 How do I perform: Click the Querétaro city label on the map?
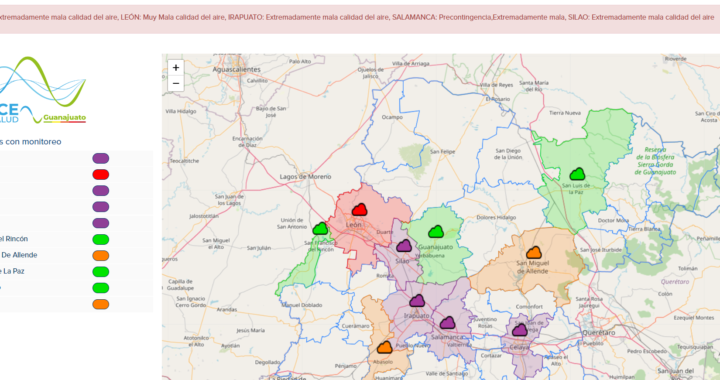pos(598,332)
